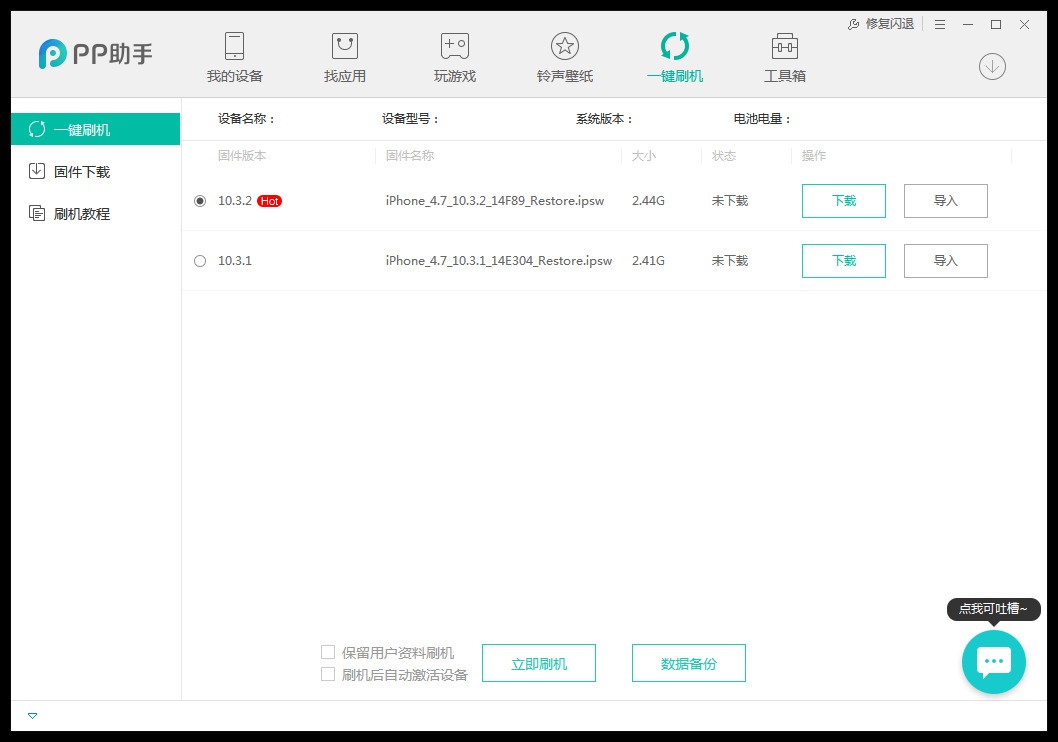Select the 10.3.1 firmware radio button
Screen dimensions: 1058x742
click(x=199, y=261)
